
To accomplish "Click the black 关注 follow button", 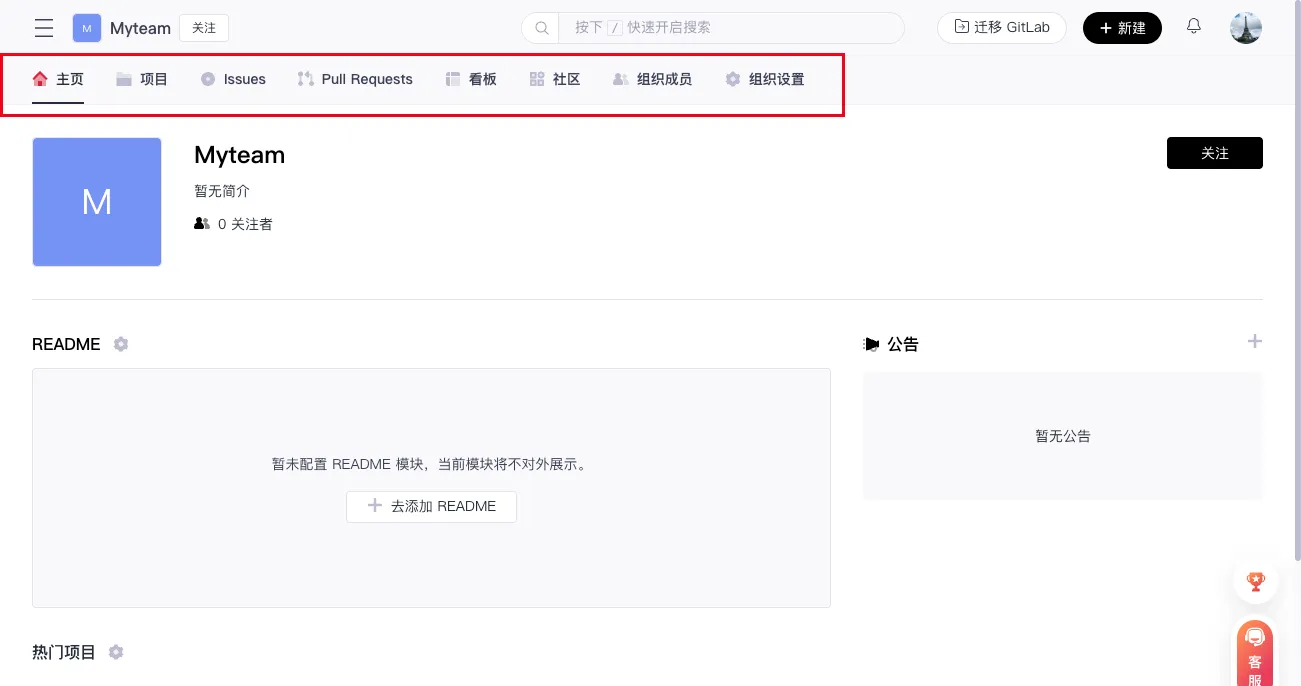I will pyautogui.click(x=1214, y=153).
